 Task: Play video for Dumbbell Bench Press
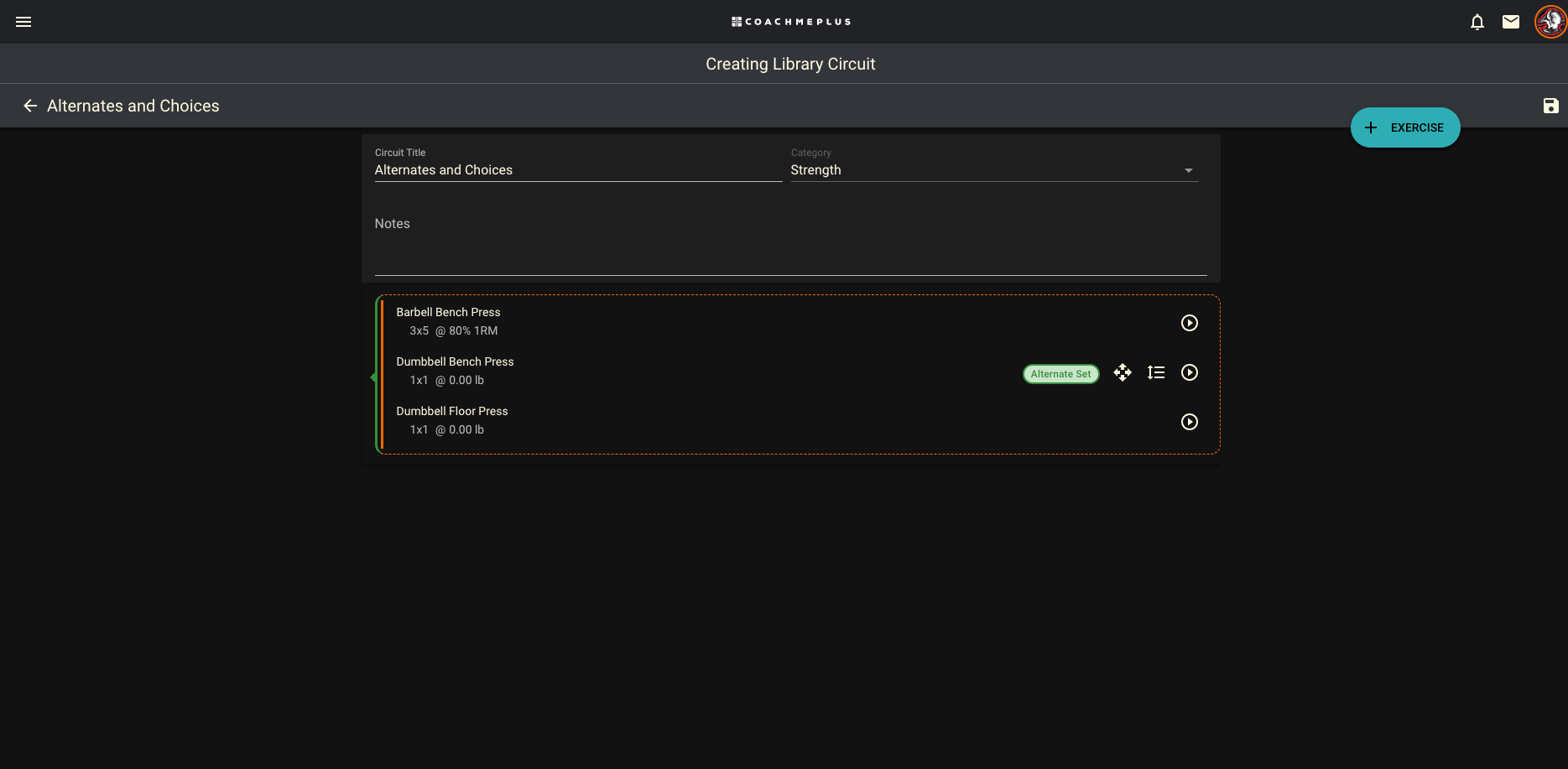tap(1190, 372)
